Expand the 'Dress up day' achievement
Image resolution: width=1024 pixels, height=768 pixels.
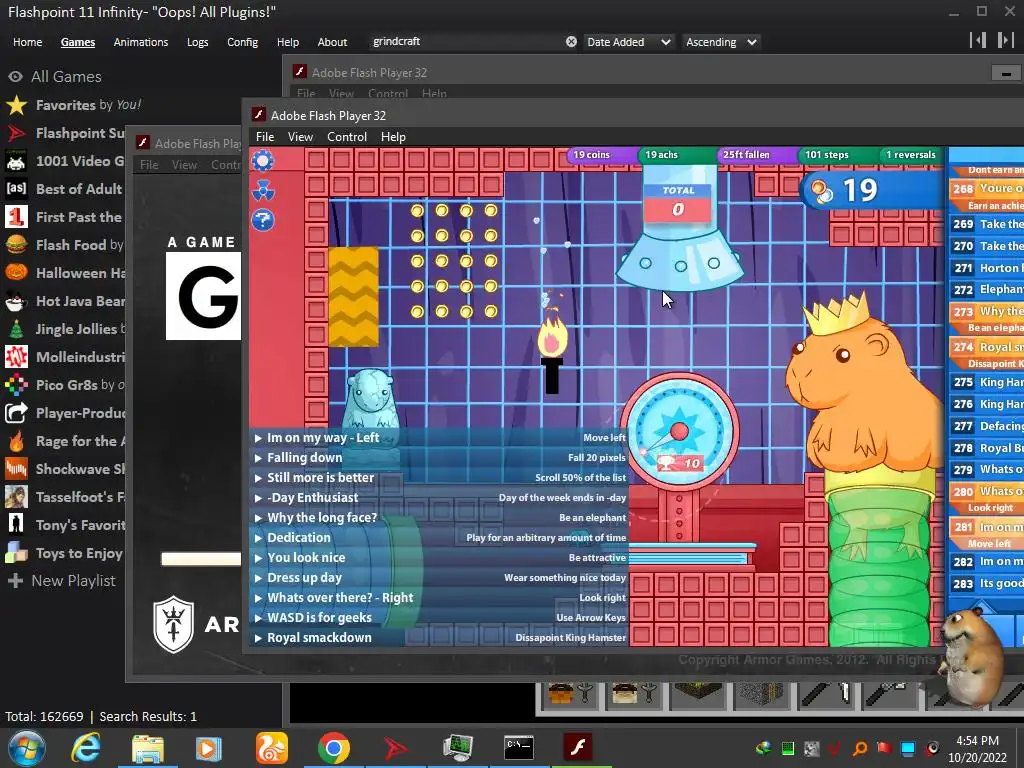(x=438, y=578)
